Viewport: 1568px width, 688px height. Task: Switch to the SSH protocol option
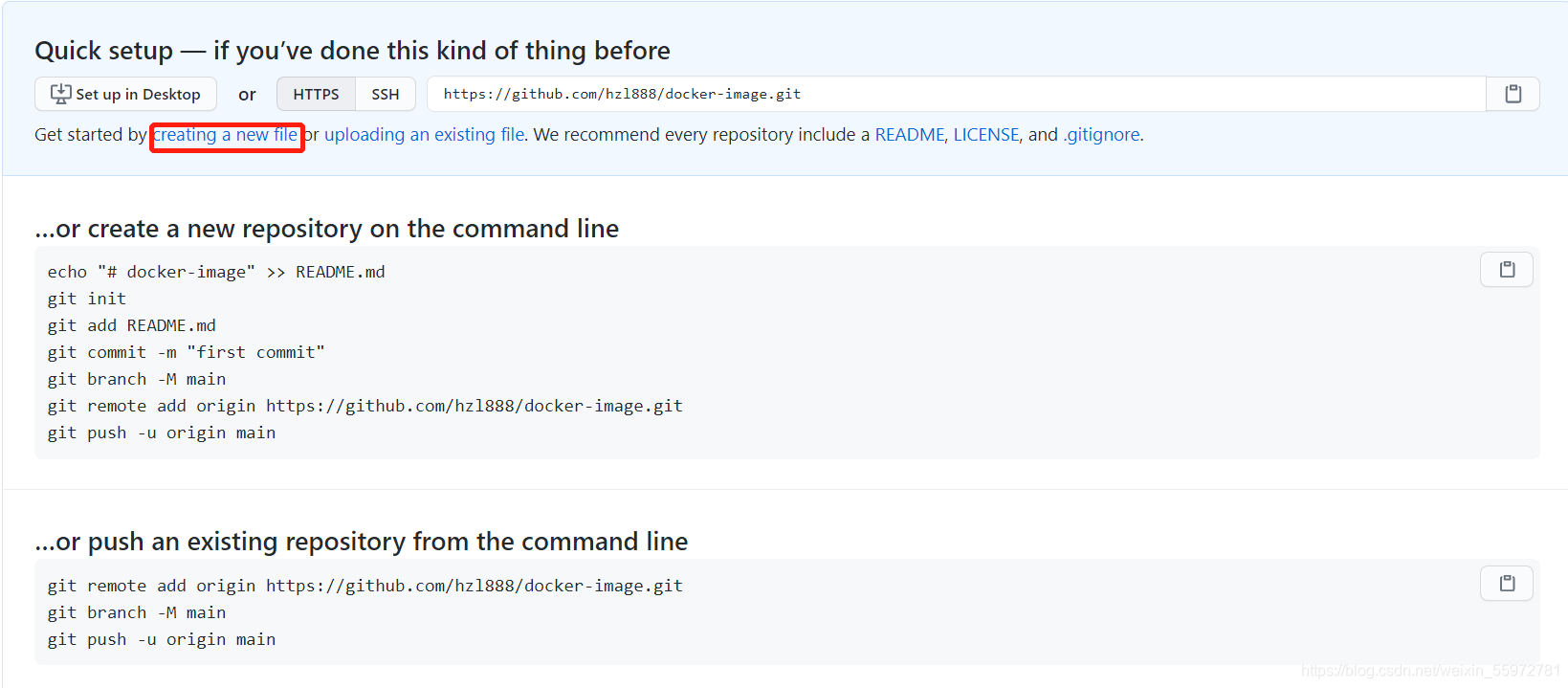(386, 94)
